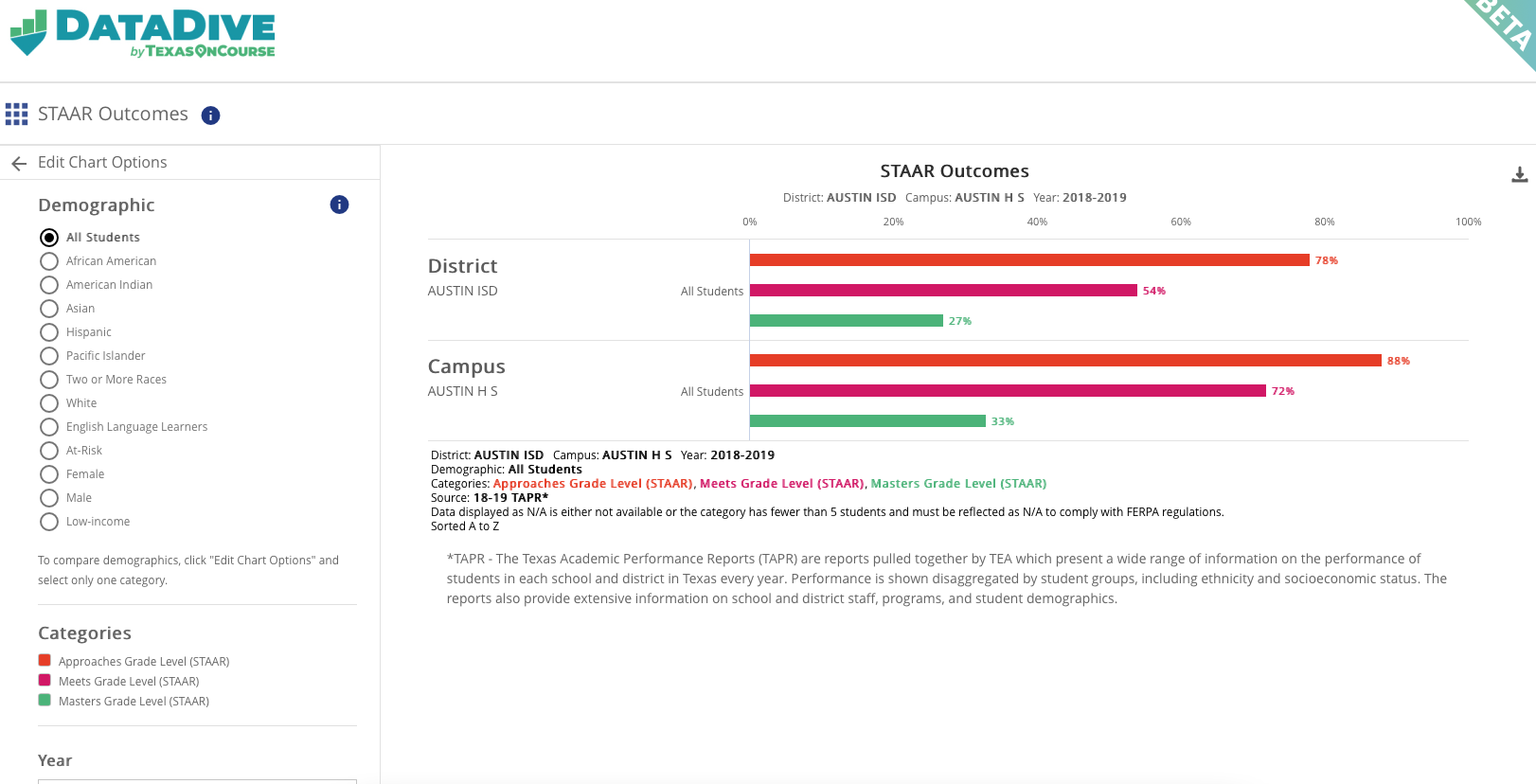Screen dimensions: 1536x784
Task: Choose the At-Risk radio button
Action: coord(49,451)
